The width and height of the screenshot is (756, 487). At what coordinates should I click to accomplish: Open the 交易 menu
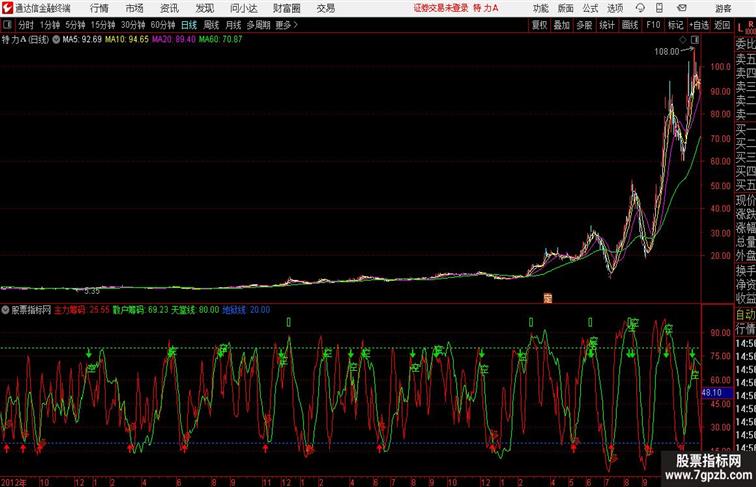point(325,8)
